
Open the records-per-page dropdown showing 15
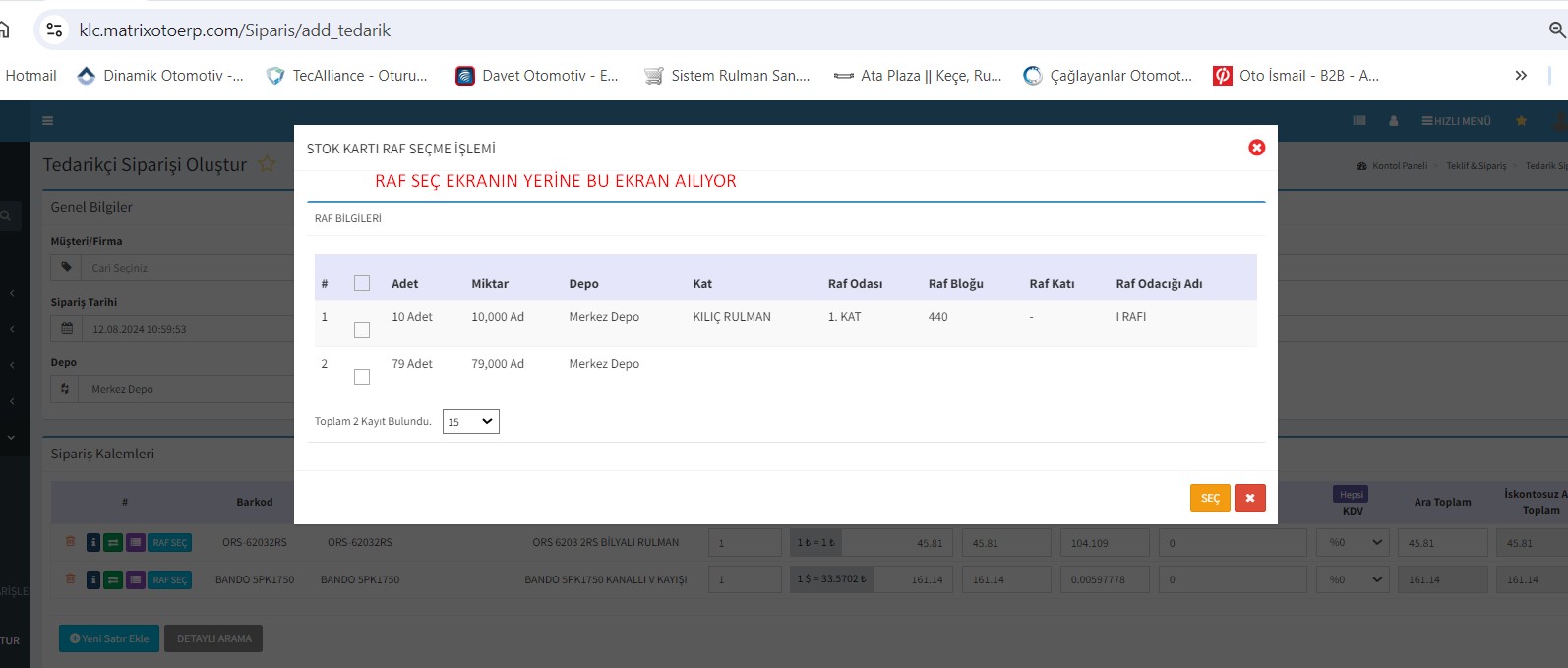470,422
